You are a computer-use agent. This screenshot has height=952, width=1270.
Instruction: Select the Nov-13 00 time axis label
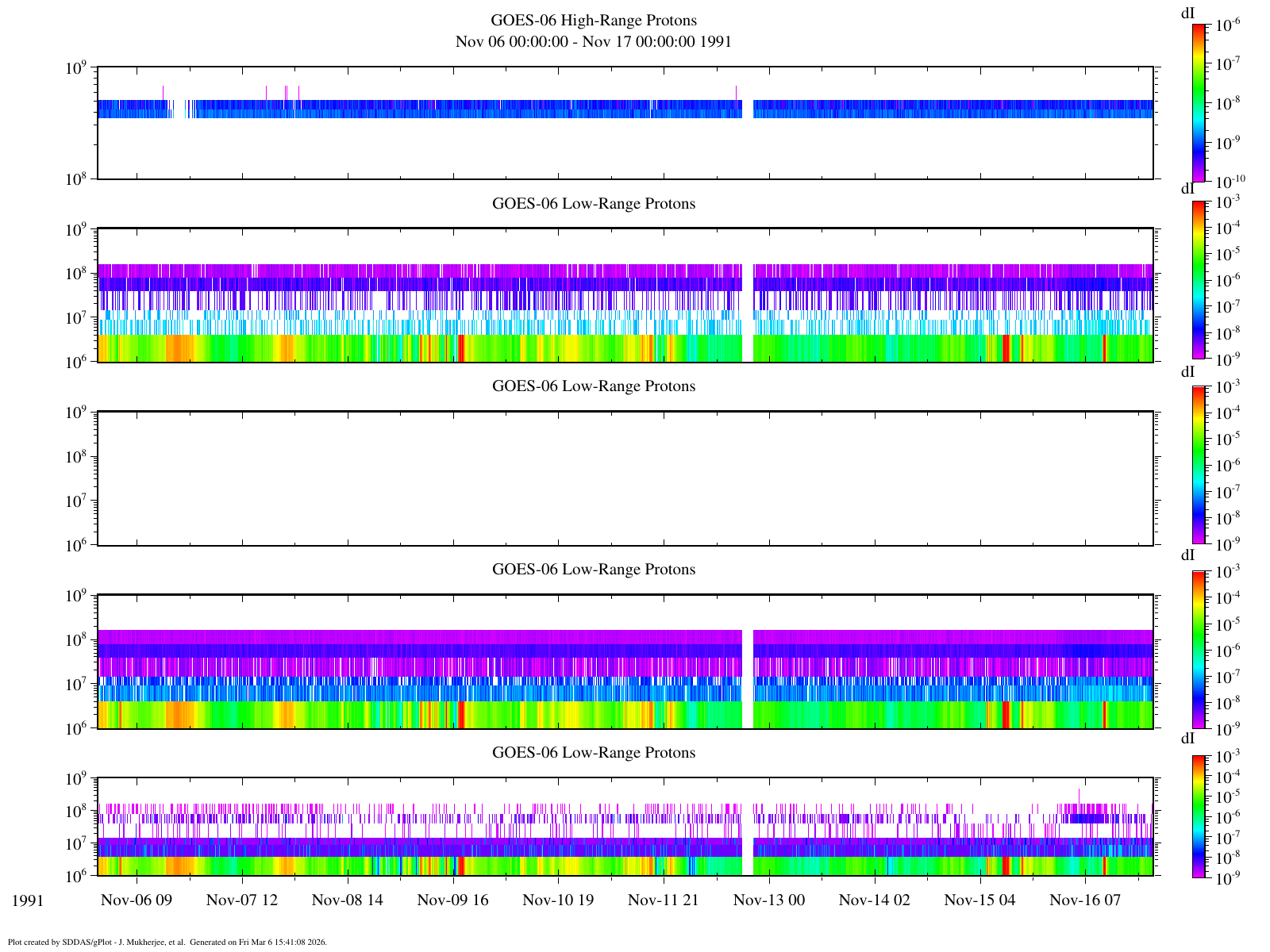(769, 900)
